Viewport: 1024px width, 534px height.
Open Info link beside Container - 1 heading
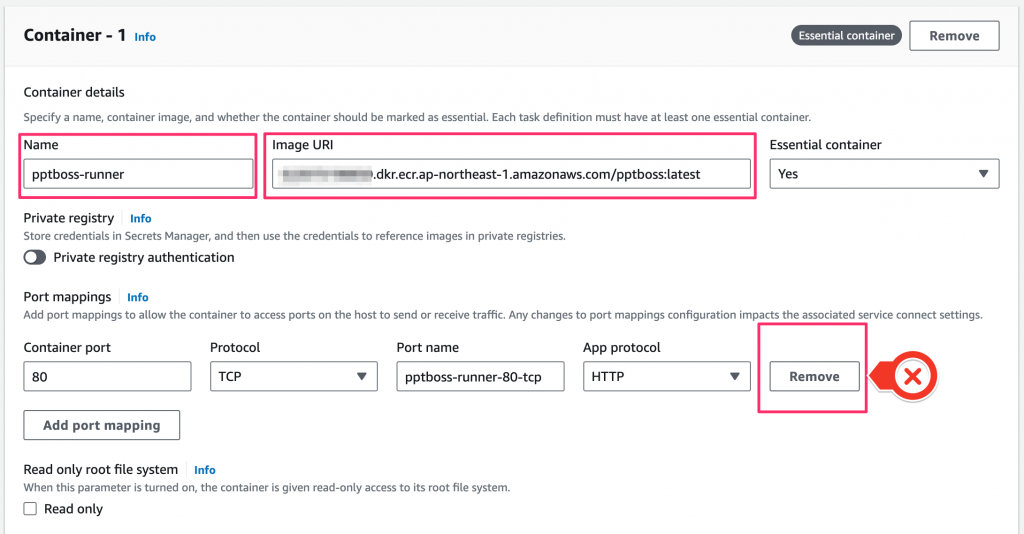(x=145, y=37)
